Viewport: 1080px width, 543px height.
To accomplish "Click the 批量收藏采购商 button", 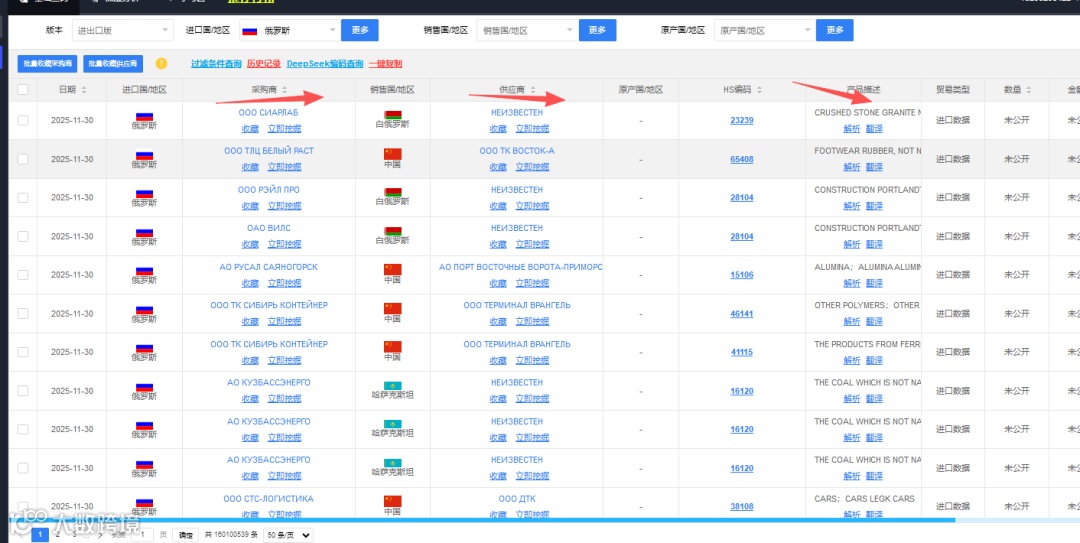I will coord(47,63).
